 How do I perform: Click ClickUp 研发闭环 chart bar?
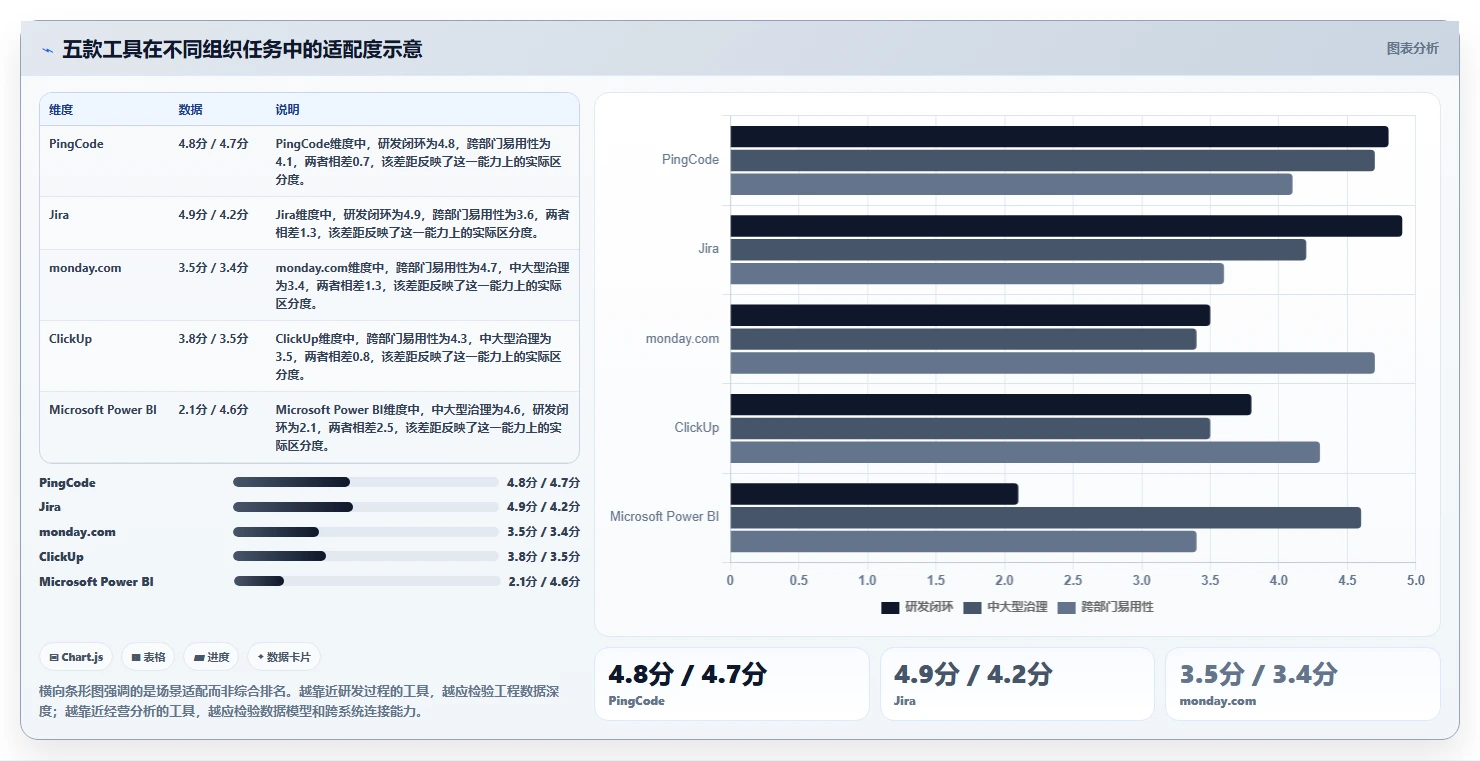990,404
